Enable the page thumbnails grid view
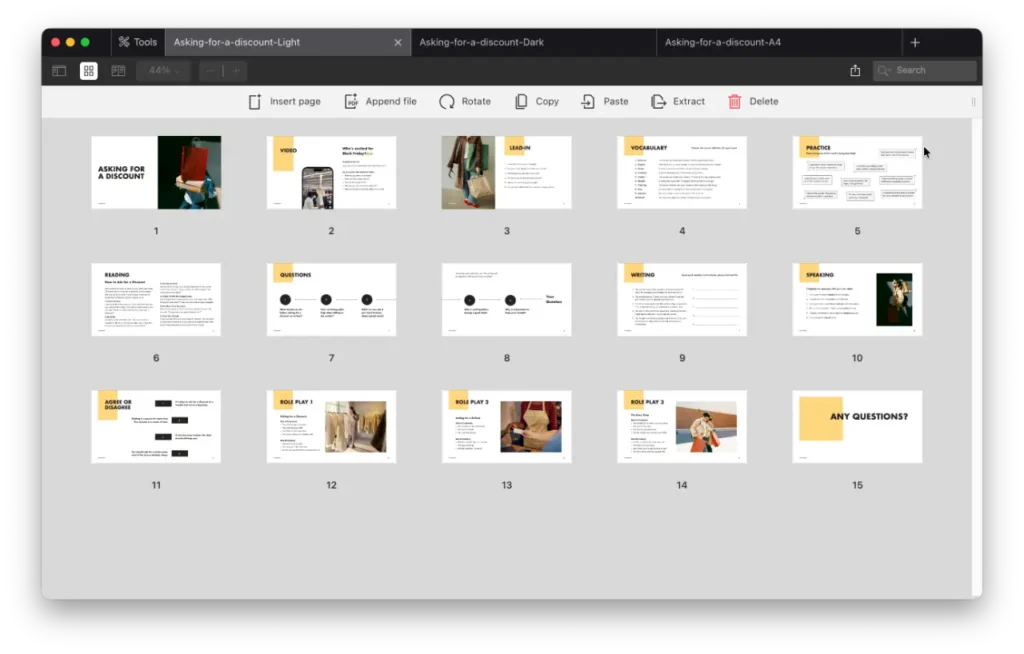1024x654 pixels. point(89,71)
